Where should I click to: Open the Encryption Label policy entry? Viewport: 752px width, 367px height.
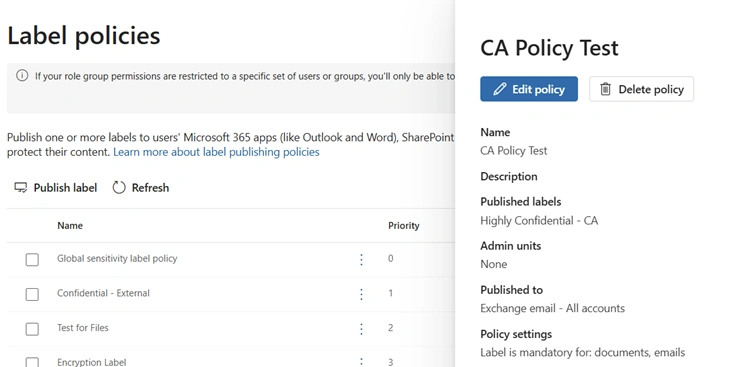coord(92,362)
